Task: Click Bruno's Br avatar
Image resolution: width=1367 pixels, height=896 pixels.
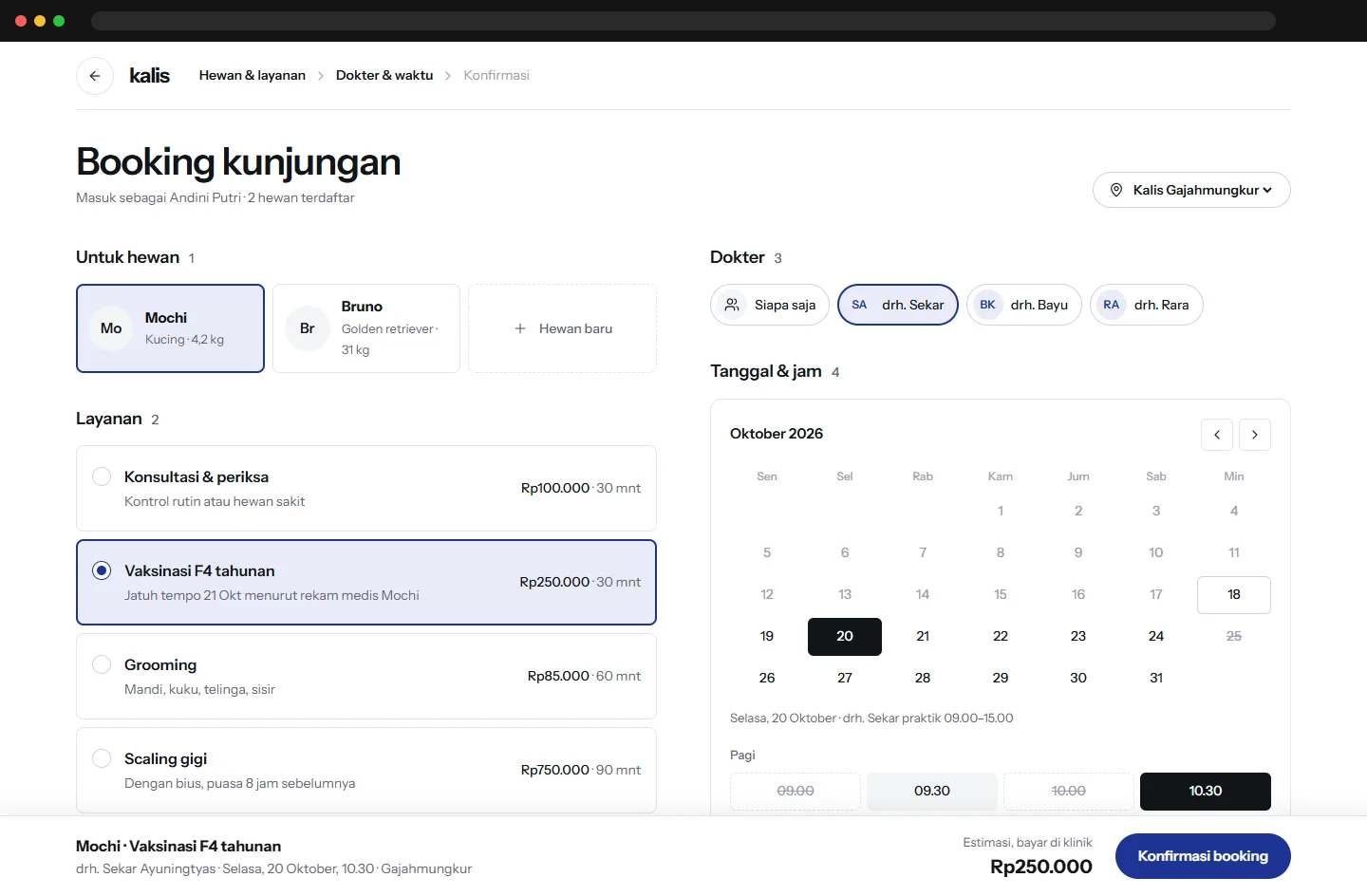Action: (308, 328)
